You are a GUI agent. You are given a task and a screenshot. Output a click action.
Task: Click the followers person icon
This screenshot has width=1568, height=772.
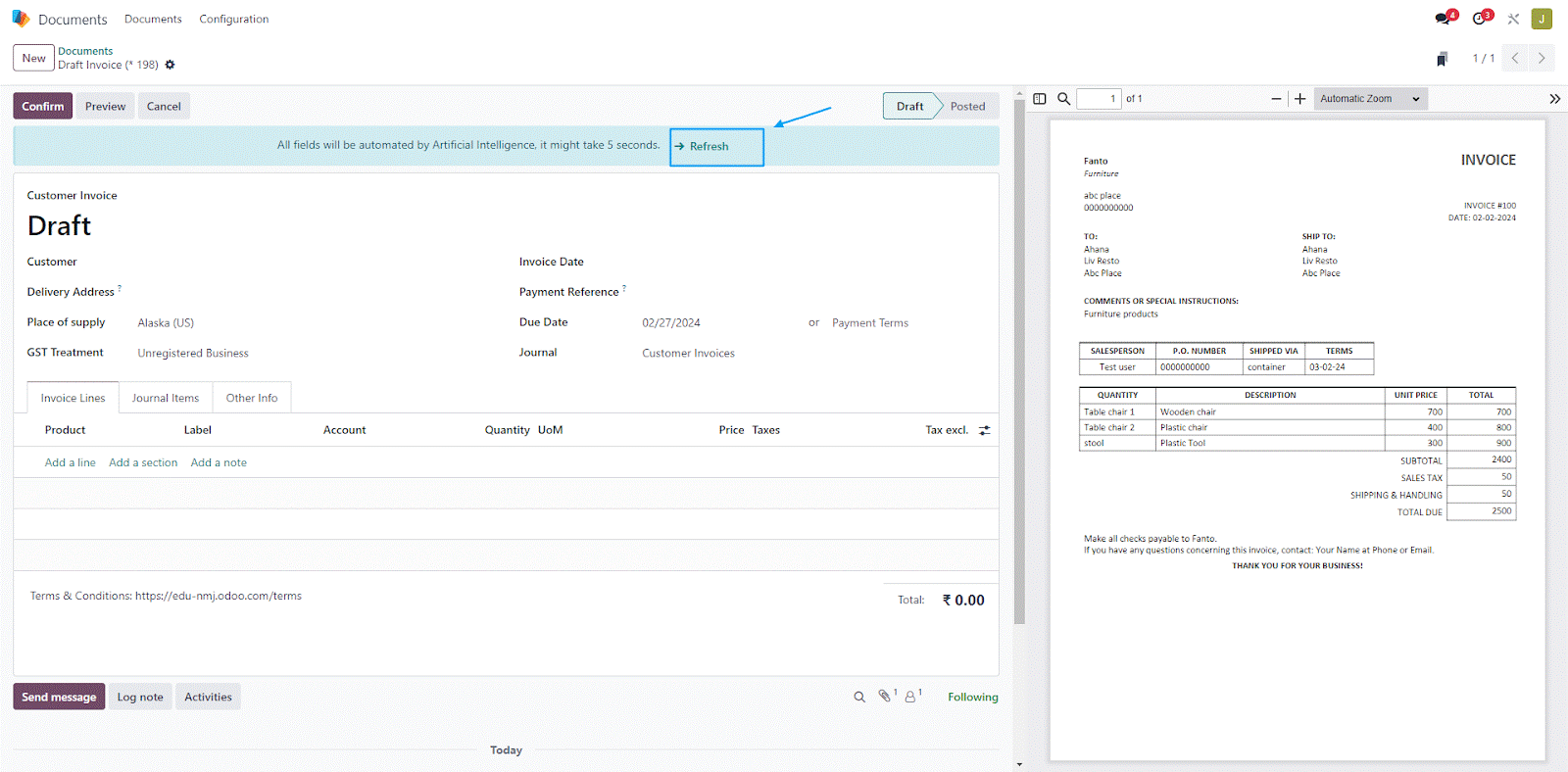911,696
